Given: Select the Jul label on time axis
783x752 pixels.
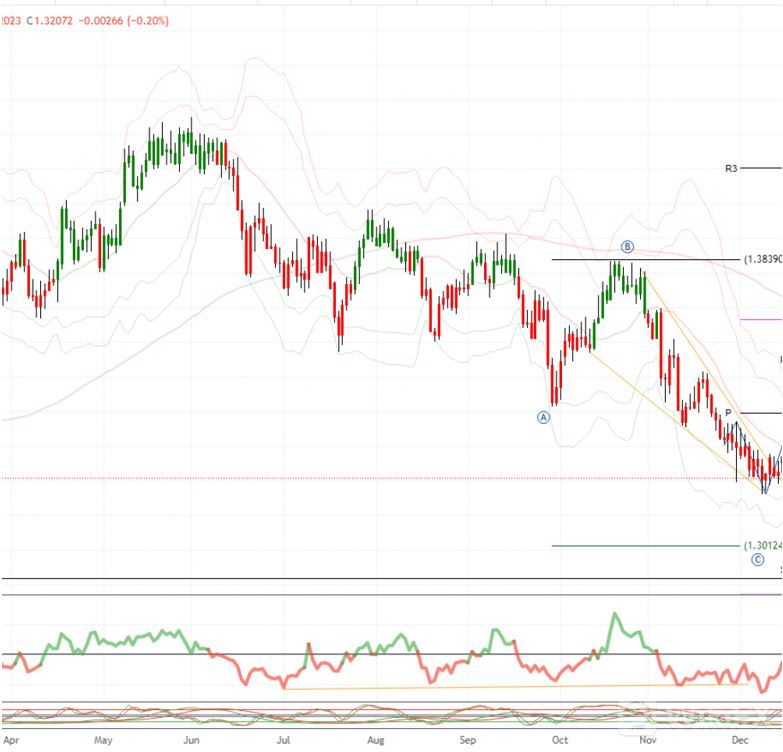Looking at the screenshot, I should [x=285, y=741].
